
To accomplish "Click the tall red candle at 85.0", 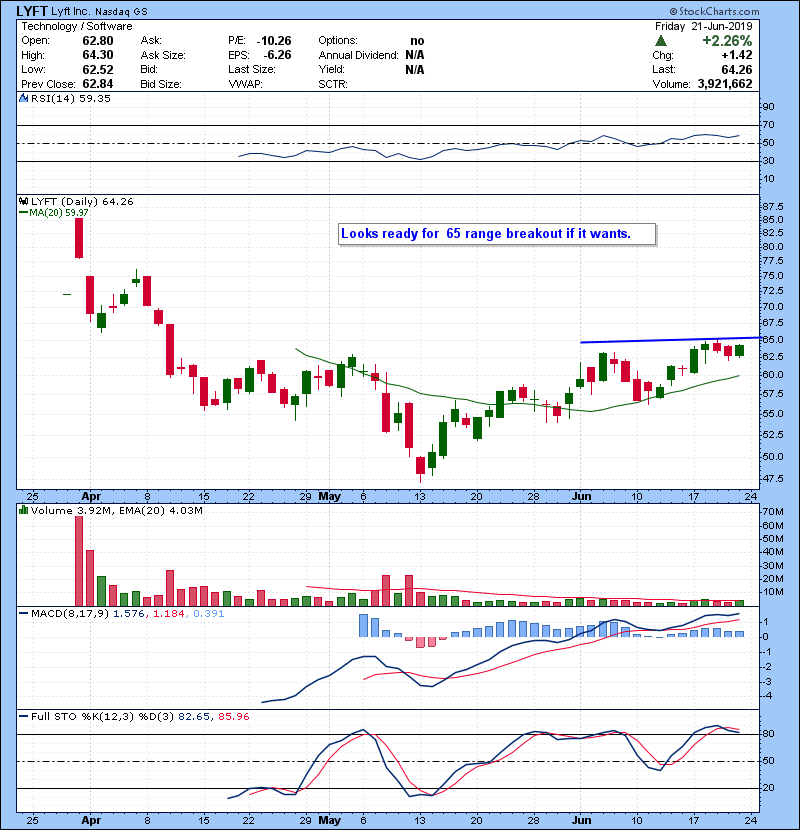I will [79, 238].
